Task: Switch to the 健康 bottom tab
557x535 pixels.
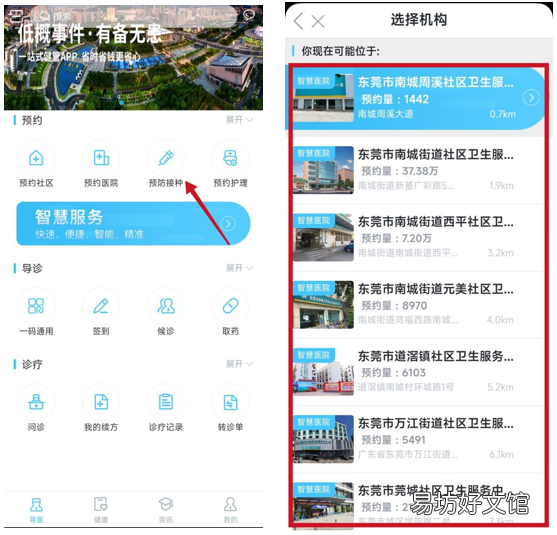Action: [101, 510]
